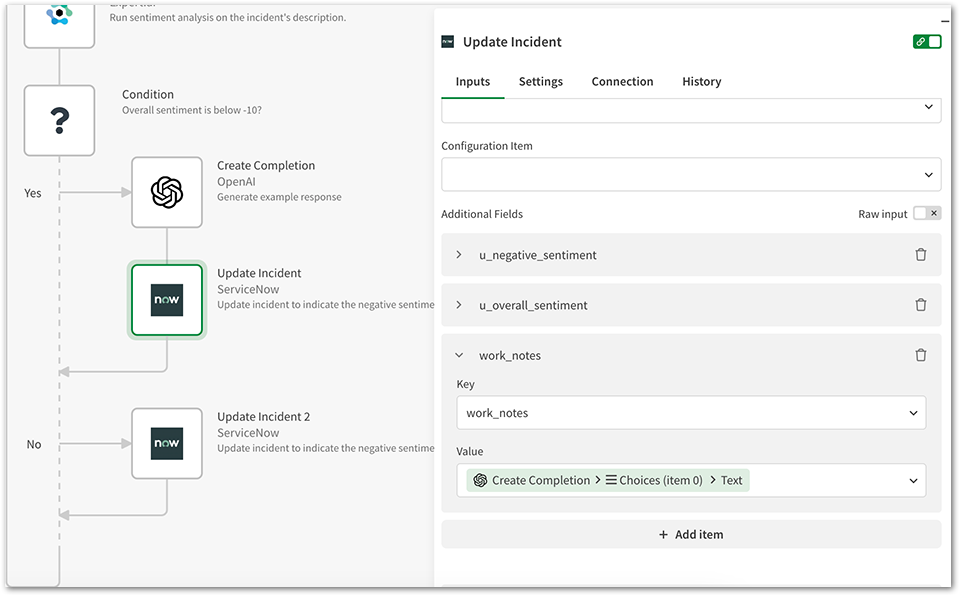
Task: Click the Update Incident 2 ServiceNow node
Action: 167,443
